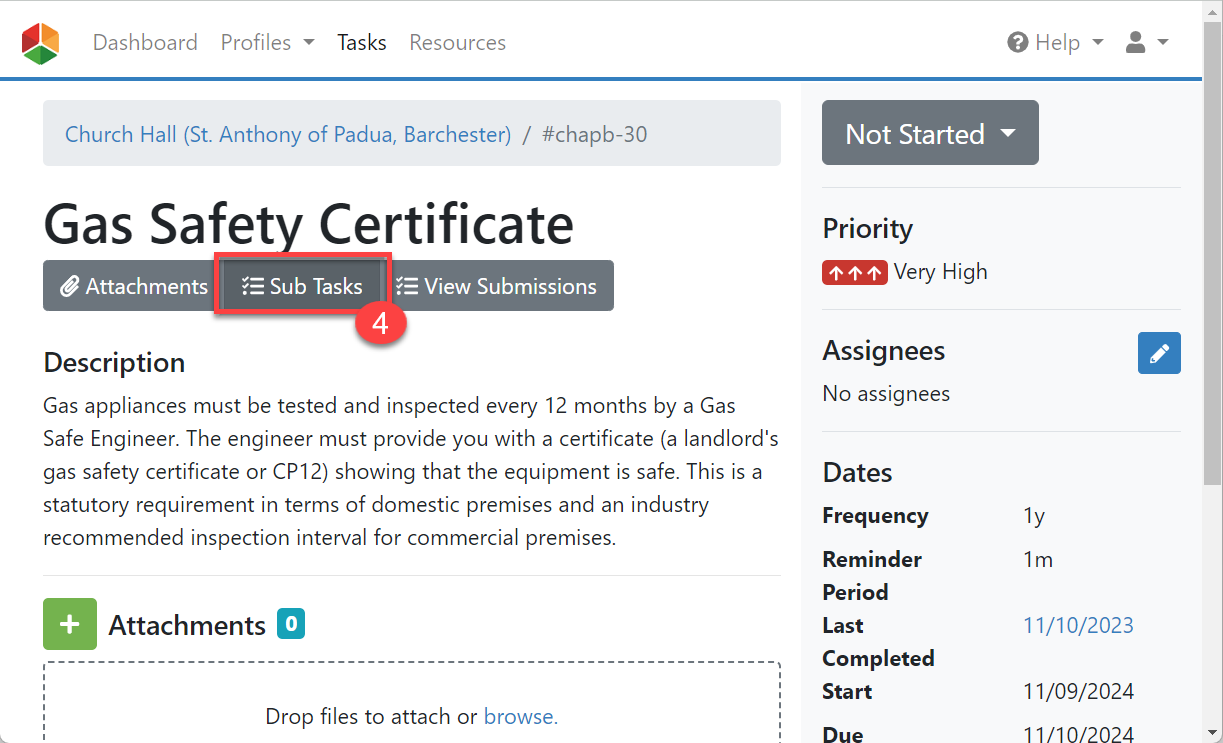1223x743 pixels.
Task: Click the paperclip icon on Attachments button
Action: click(x=69, y=287)
